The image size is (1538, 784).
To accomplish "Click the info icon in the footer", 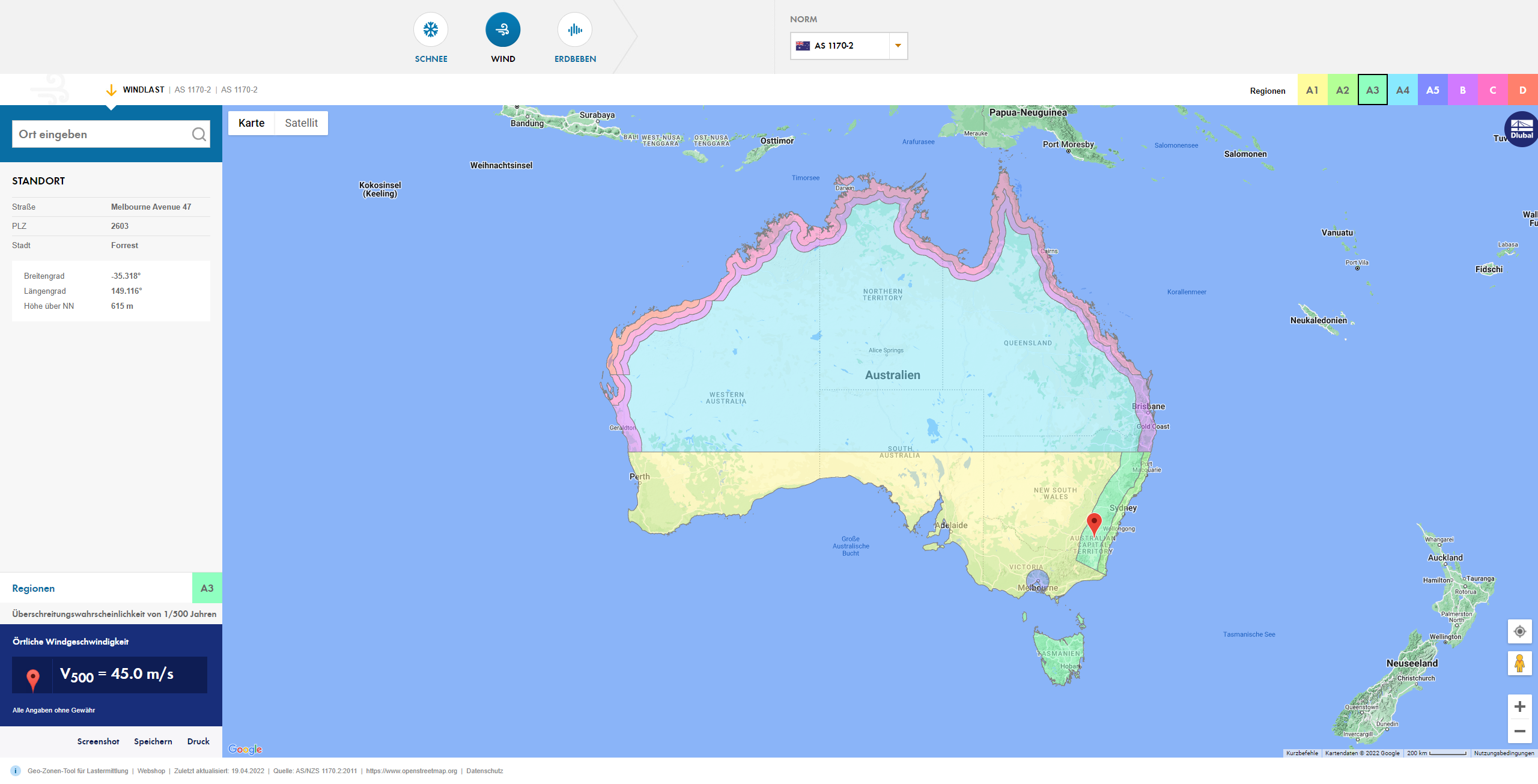I will coord(14,771).
